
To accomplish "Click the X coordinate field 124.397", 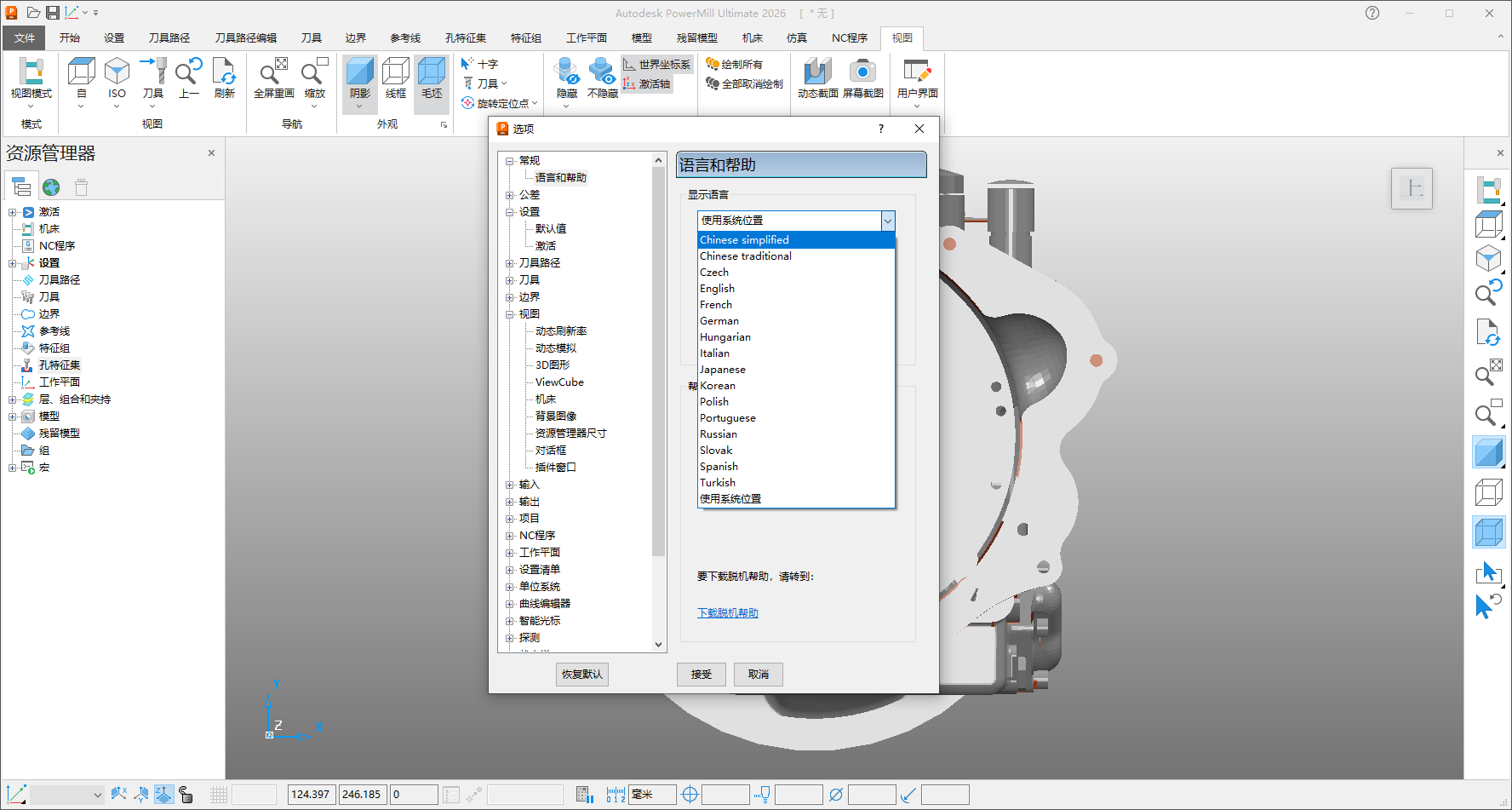I will pyautogui.click(x=311, y=794).
